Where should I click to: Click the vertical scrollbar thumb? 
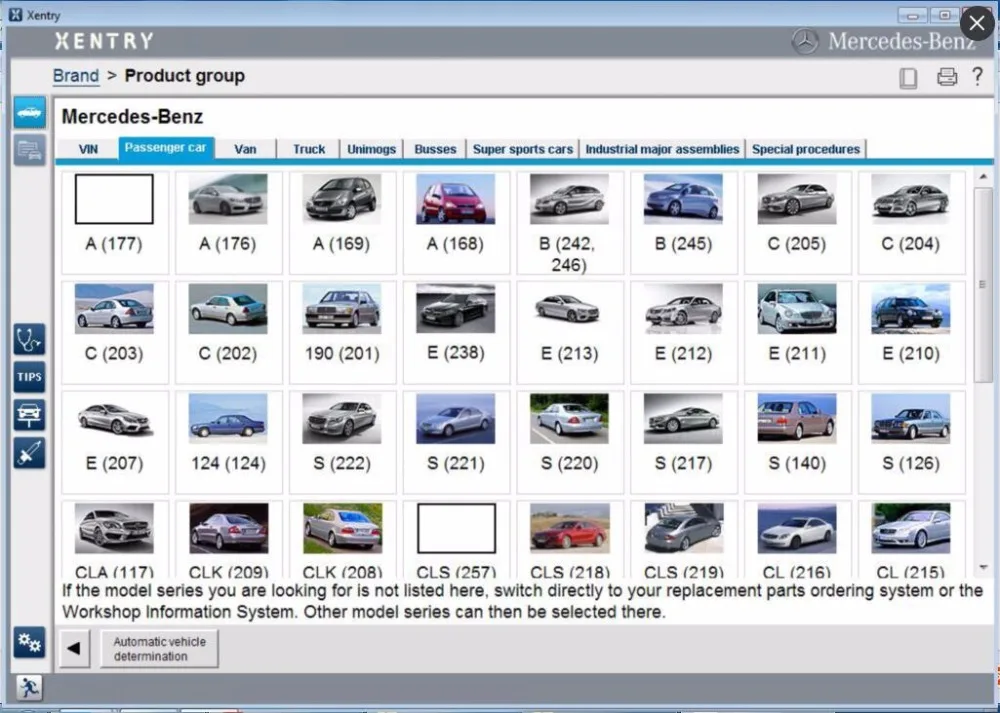(983, 284)
